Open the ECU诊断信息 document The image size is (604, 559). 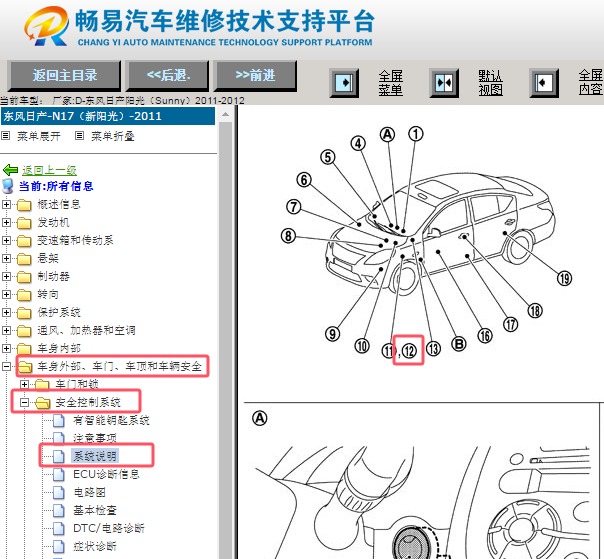click(x=106, y=474)
